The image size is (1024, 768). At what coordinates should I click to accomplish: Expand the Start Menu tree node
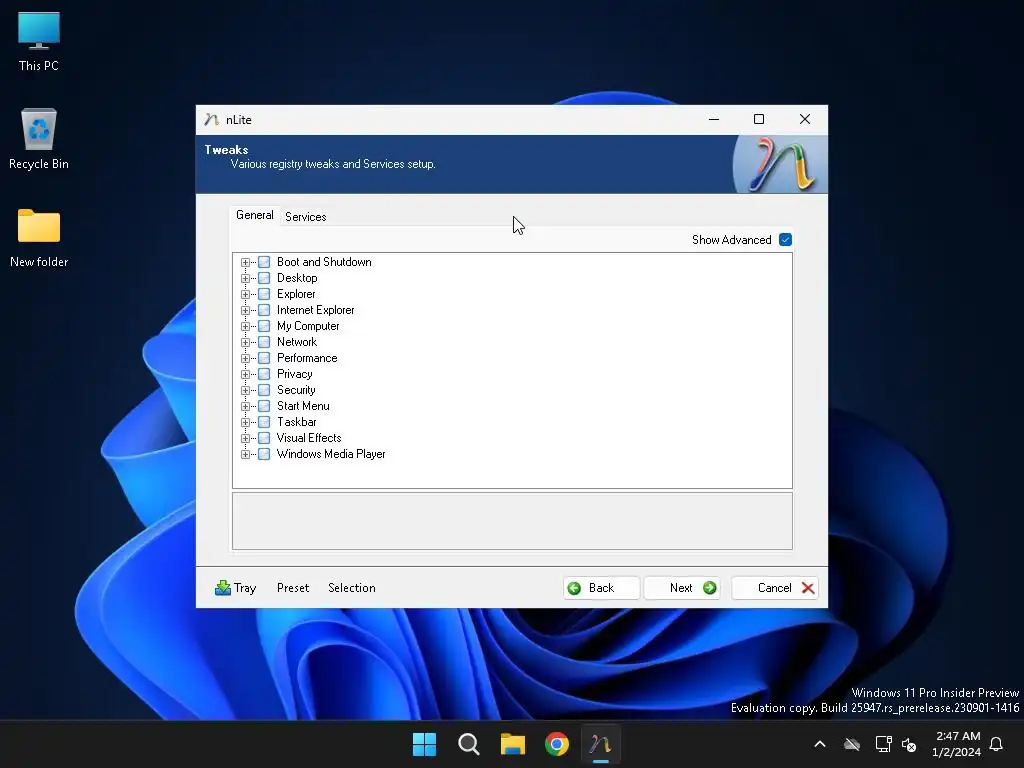[246, 406]
